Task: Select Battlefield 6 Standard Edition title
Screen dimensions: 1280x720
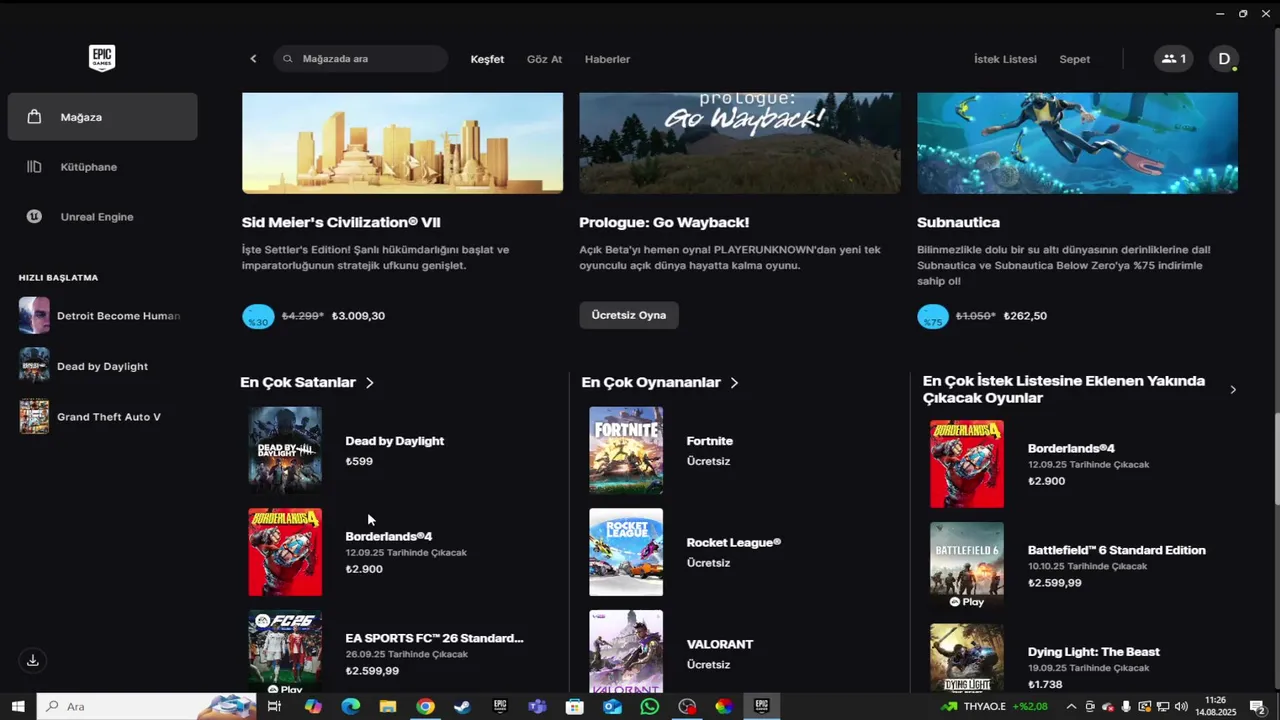Action: point(1117,550)
